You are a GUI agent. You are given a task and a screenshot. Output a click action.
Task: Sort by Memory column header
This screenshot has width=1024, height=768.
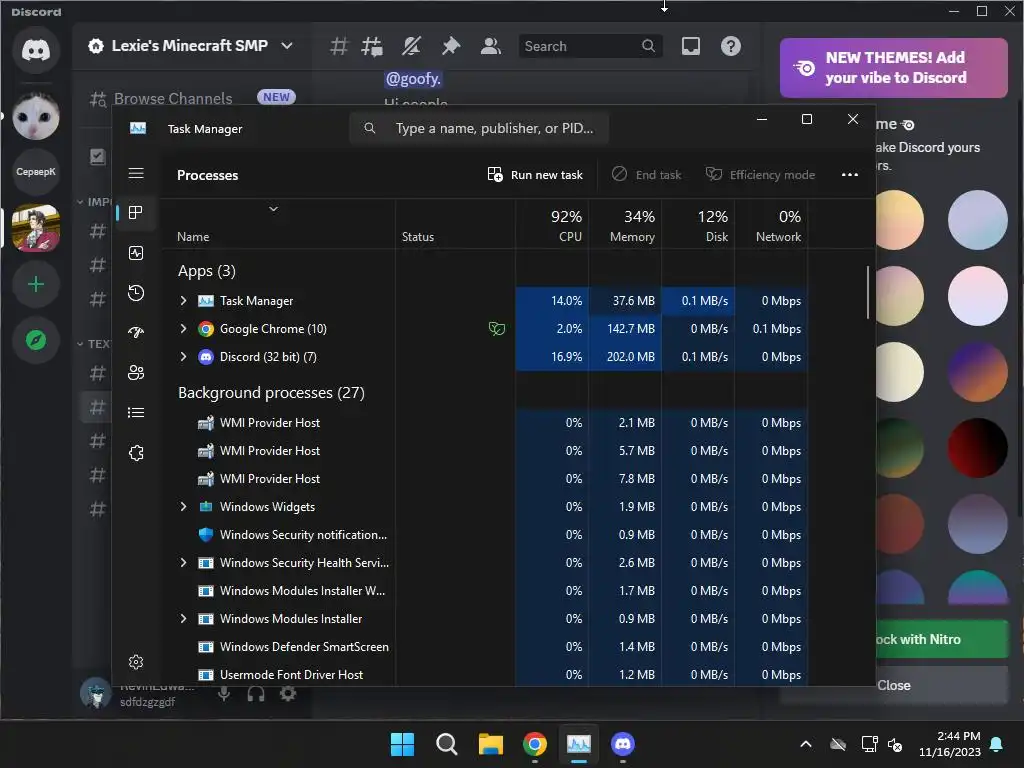tap(625, 225)
